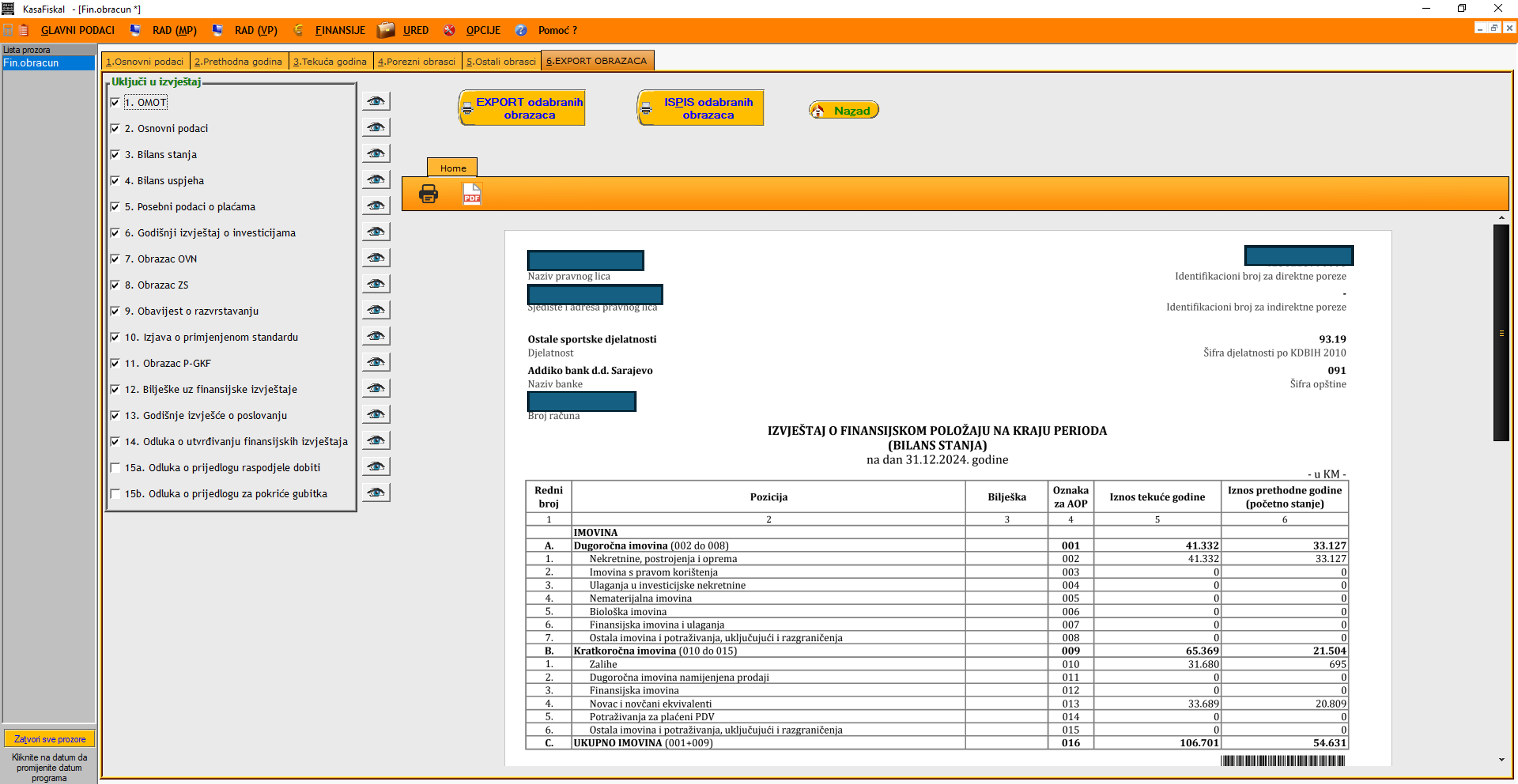Uncheck the 1. OMOT checkbox
1518x784 pixels.
tap(116, 102)
